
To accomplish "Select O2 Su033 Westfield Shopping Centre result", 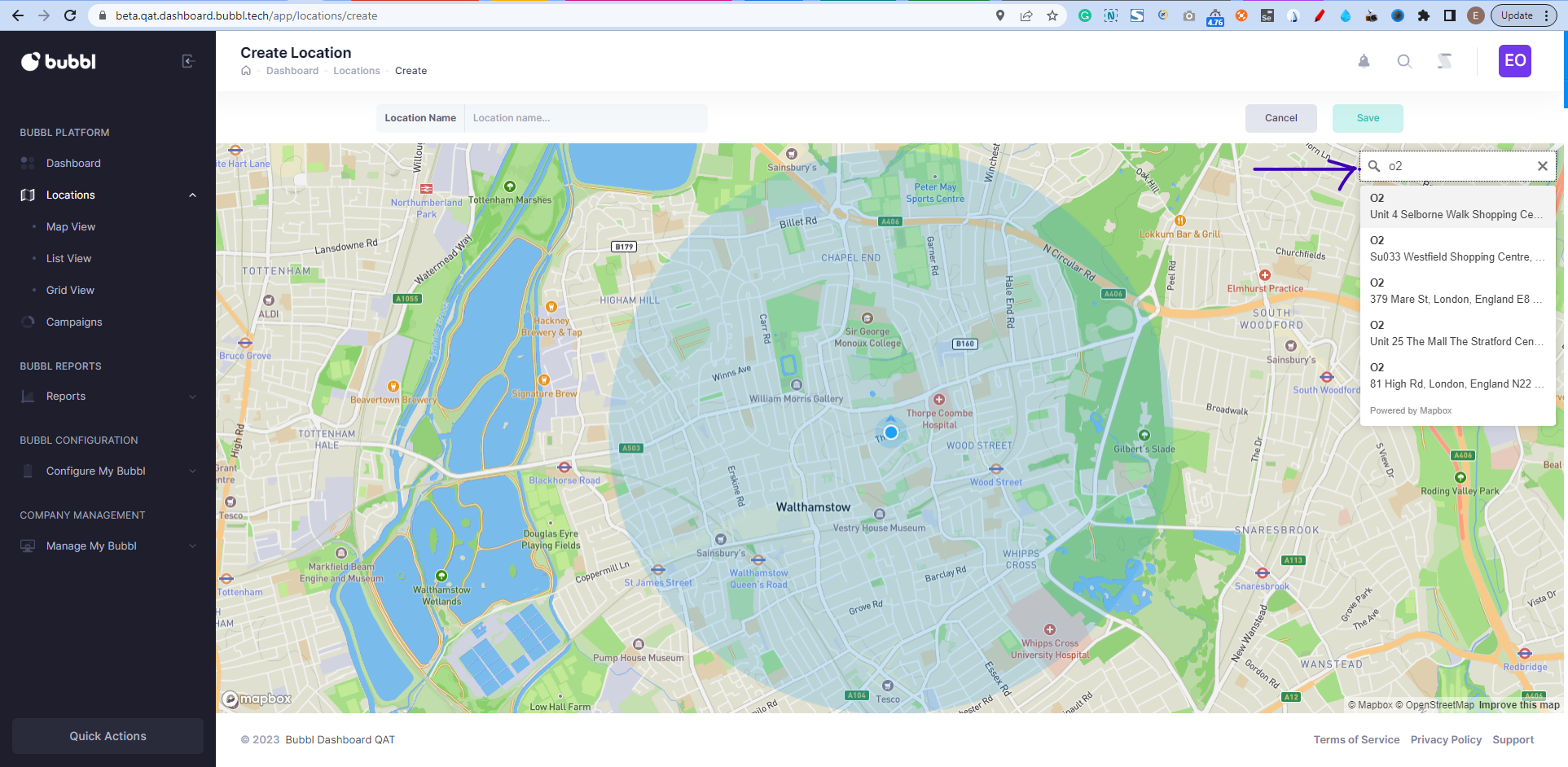I will (x=1457, y=249).
